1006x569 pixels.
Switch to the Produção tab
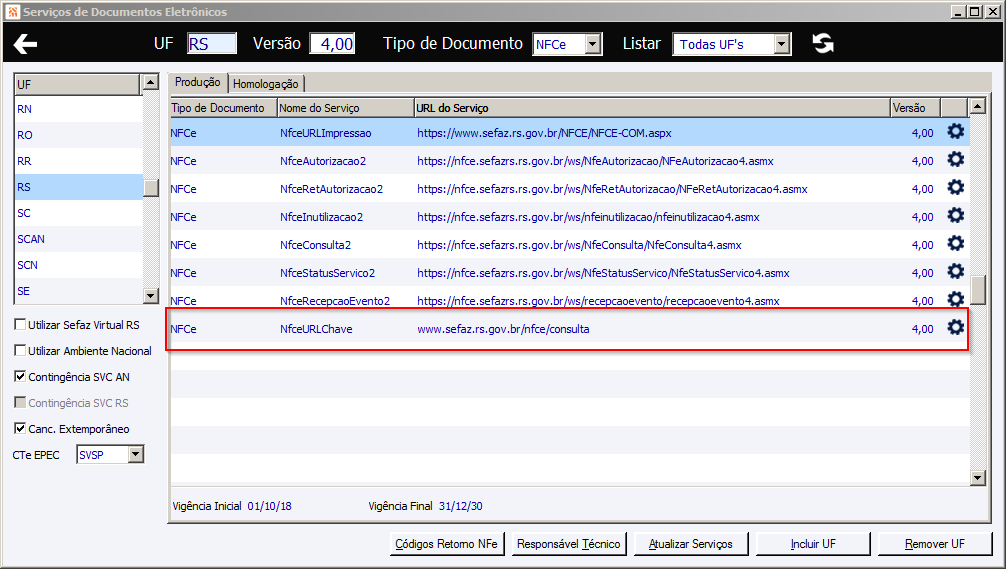tap(198, 82)
